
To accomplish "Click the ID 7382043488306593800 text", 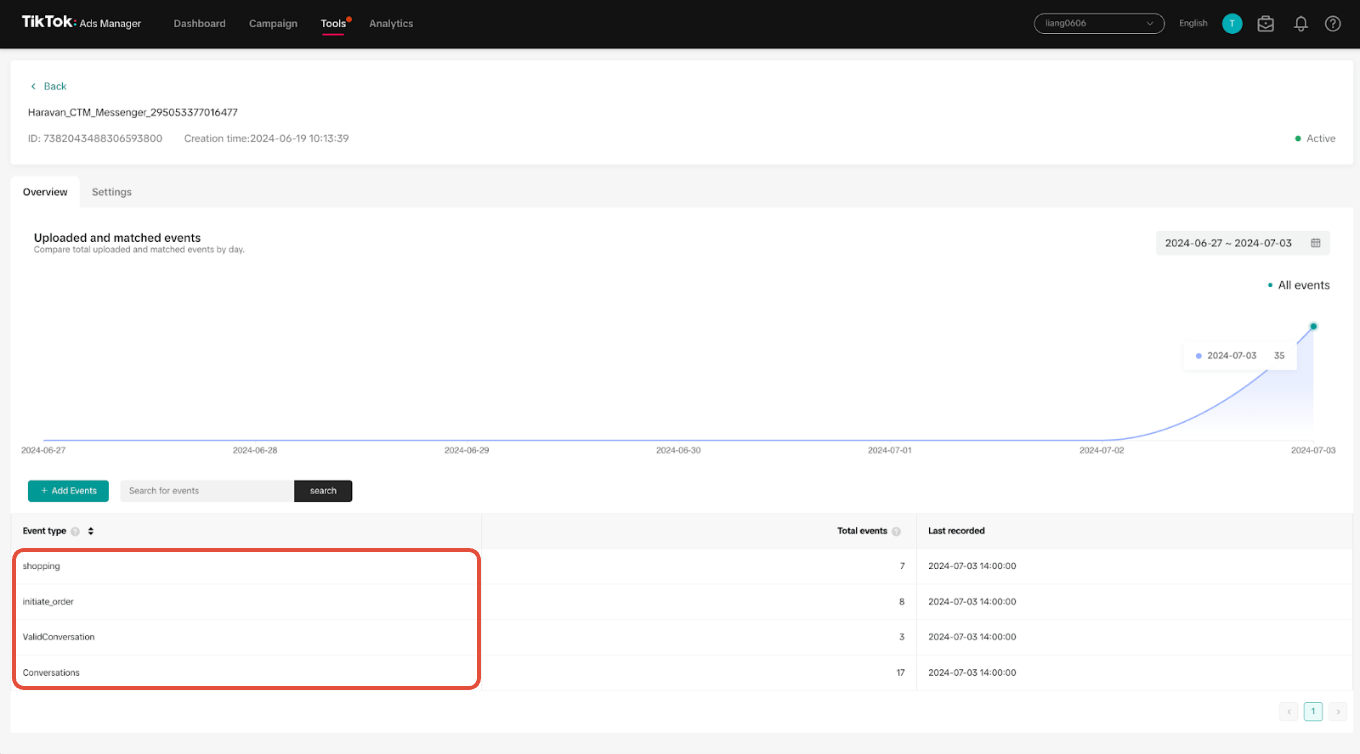I will coord(95,139).
